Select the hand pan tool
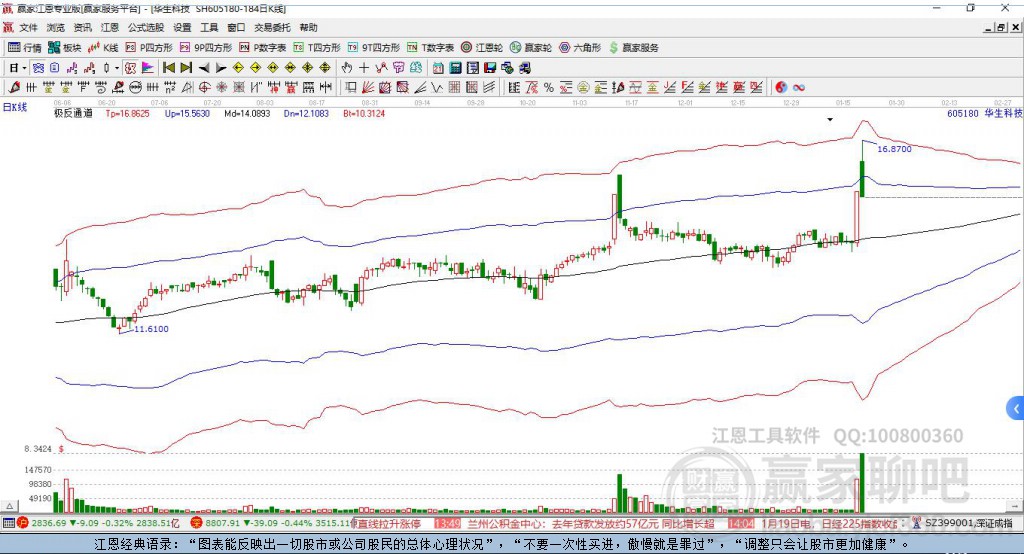The height and width of the screenshot is (554, 1024). pyautogui.click(x=347, y=68)
